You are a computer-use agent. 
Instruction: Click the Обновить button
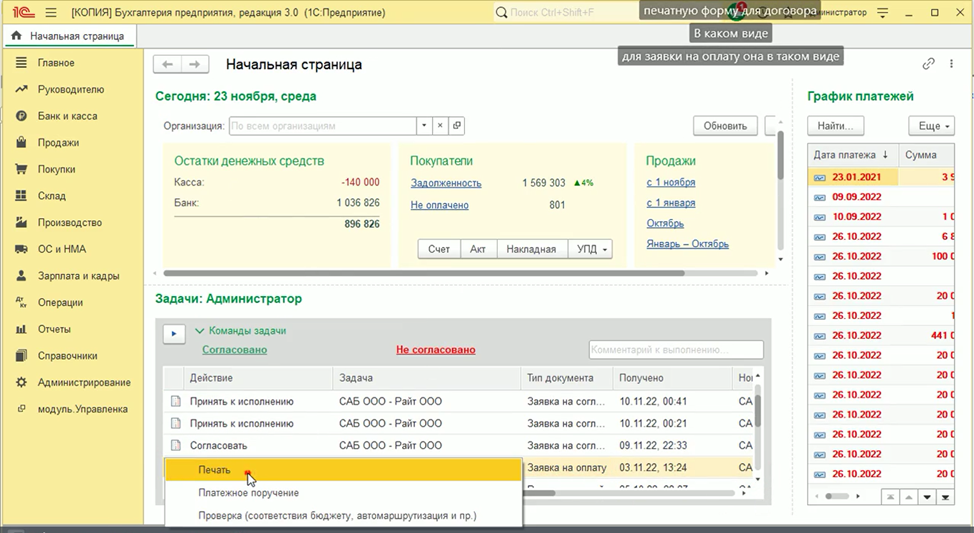pos(725,126)
